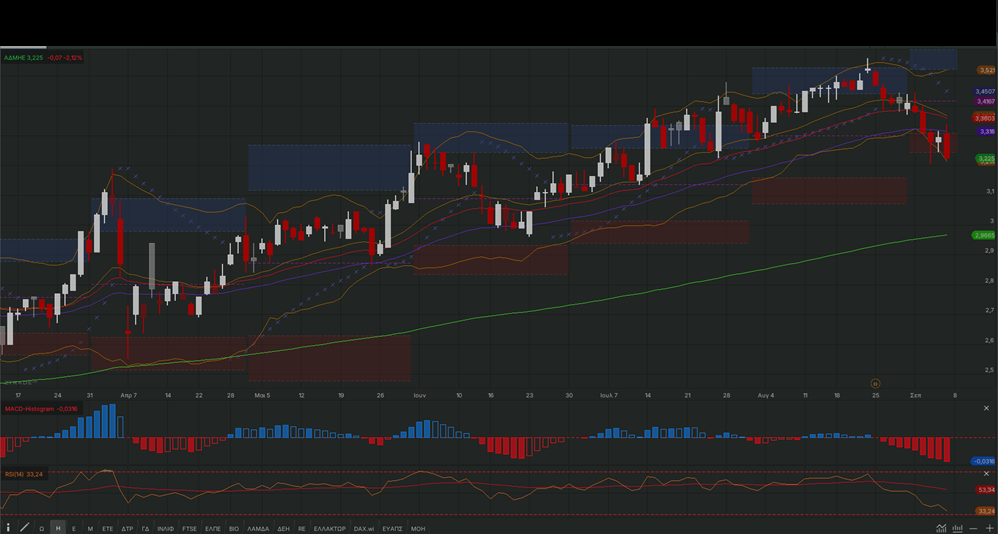Image resolution: width=998 pixels, height=534 pixels.
Task: Zoom in with the plus icon
Action: coord(989,528)
